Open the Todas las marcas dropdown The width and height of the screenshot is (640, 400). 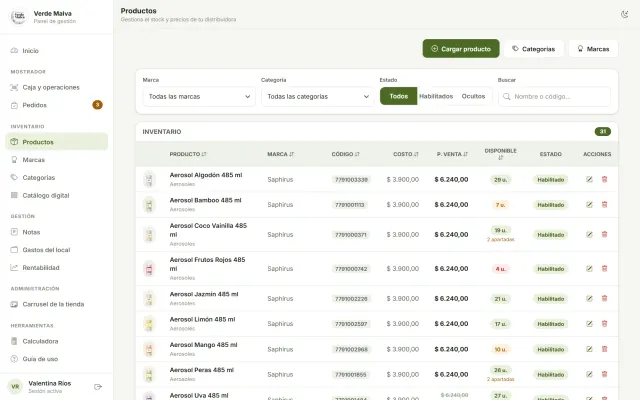click(x=199, y=97)
